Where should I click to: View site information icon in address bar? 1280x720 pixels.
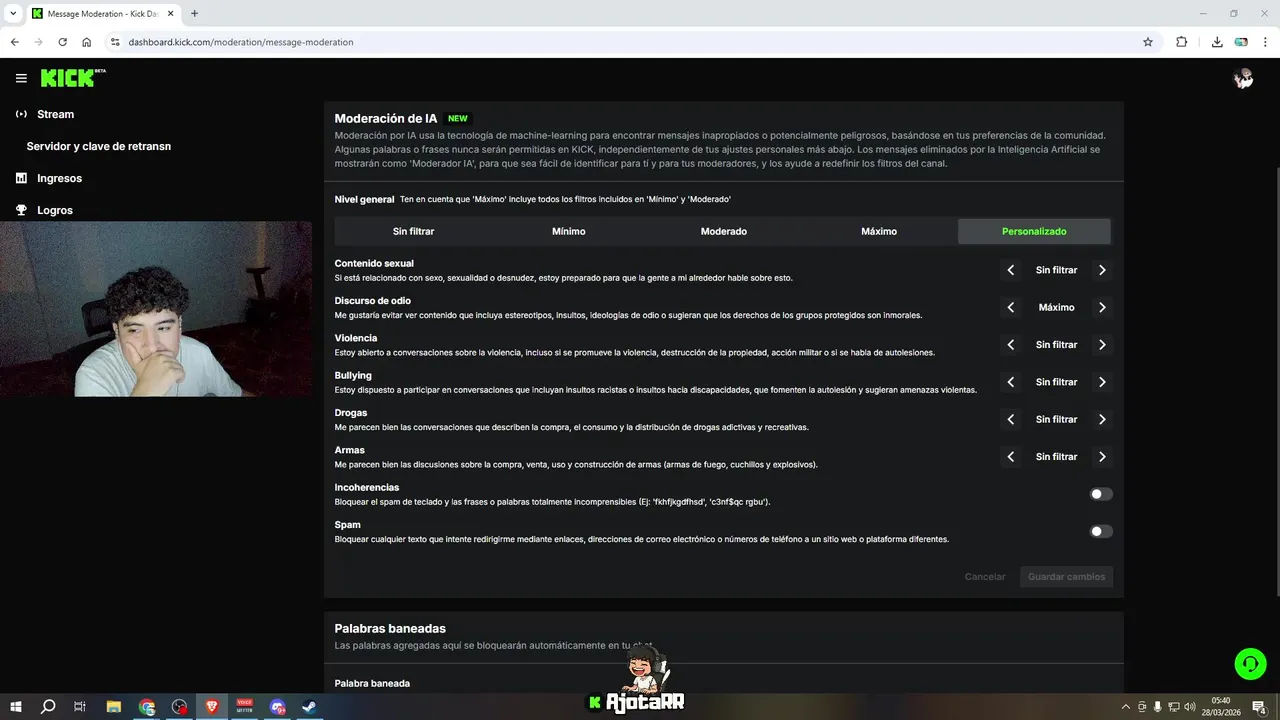115,42
